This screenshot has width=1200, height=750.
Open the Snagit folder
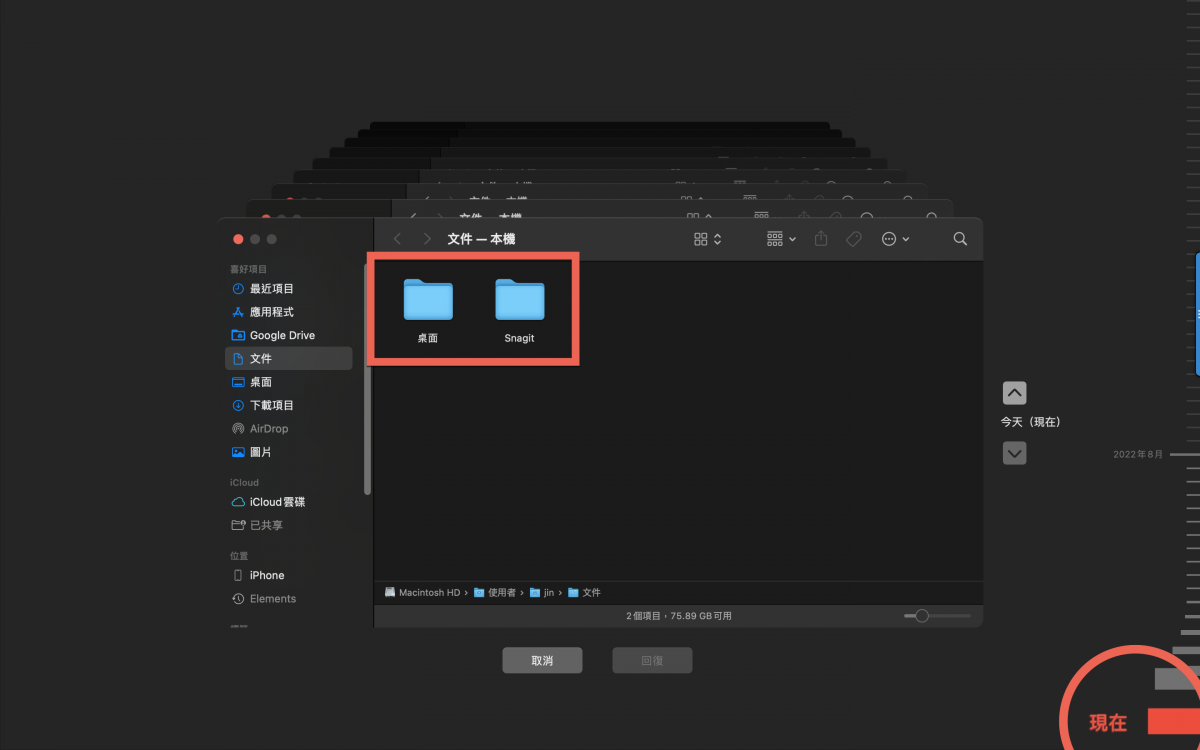(520, 312)
